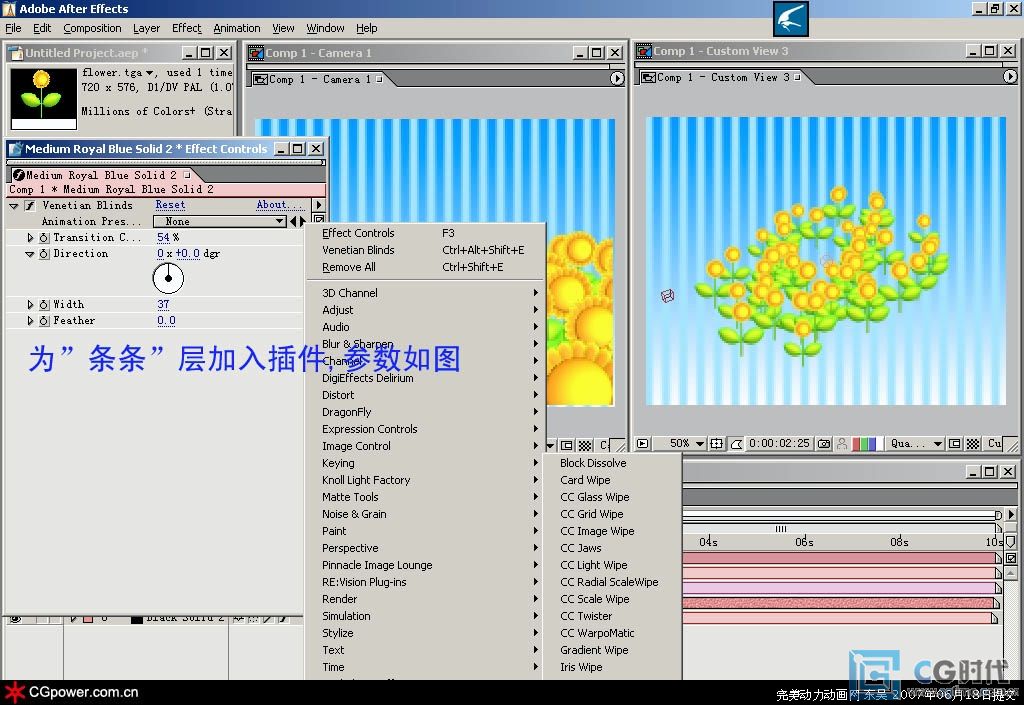This screenshot has width=1024, height=705.
Task: Click the RGB channels icon in Custom View
Action: pos(866,443)
